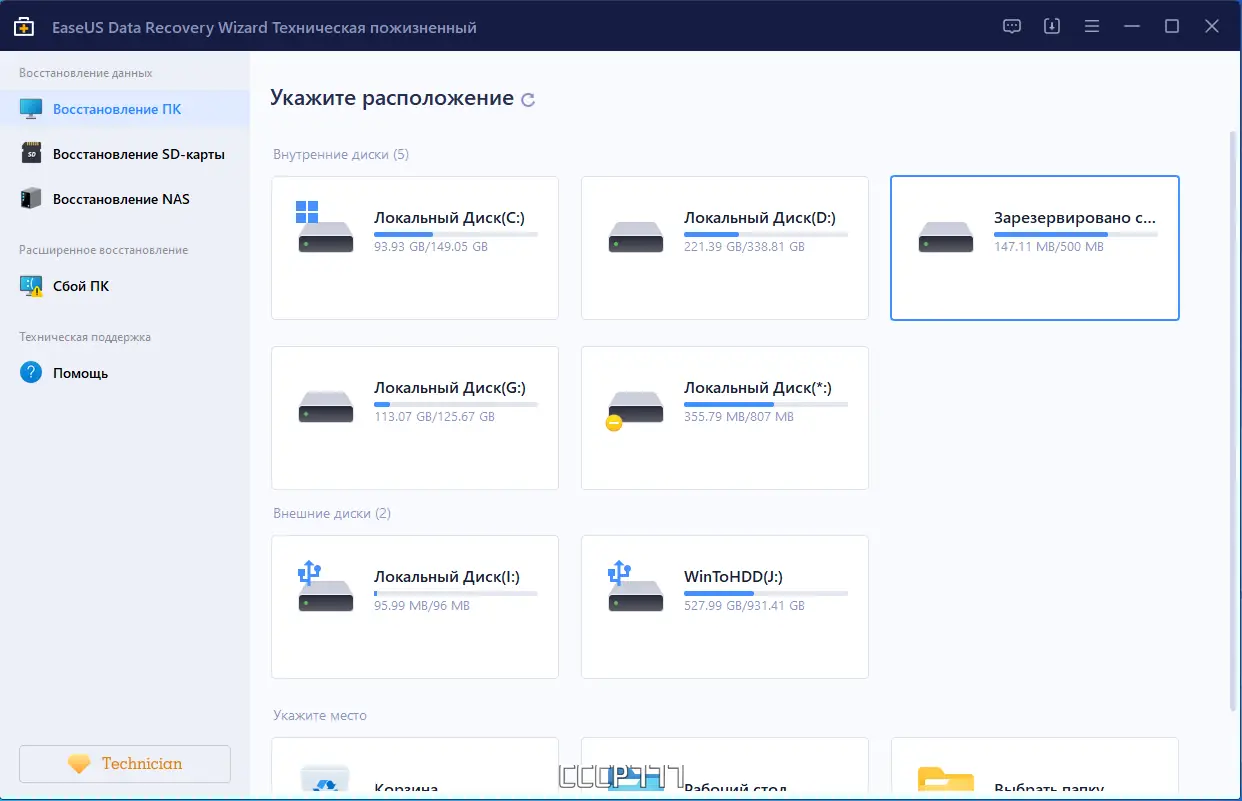Click the 93.93 GB/149.05 GB size text
The height and width of the screenshot is (801, 1242).
[431, 247]
